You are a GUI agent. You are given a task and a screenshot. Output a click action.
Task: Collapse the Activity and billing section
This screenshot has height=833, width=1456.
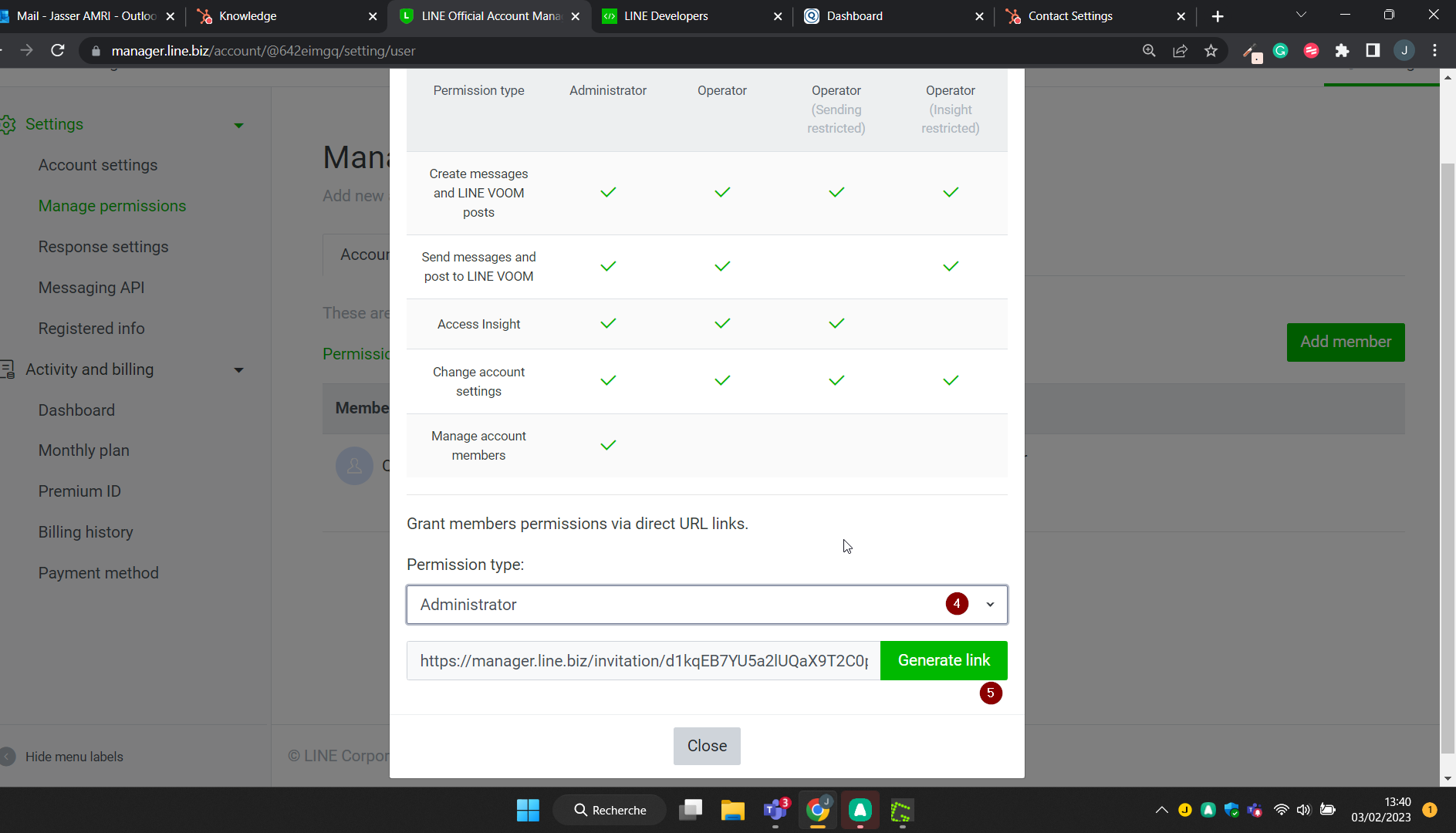pos(238,370)
